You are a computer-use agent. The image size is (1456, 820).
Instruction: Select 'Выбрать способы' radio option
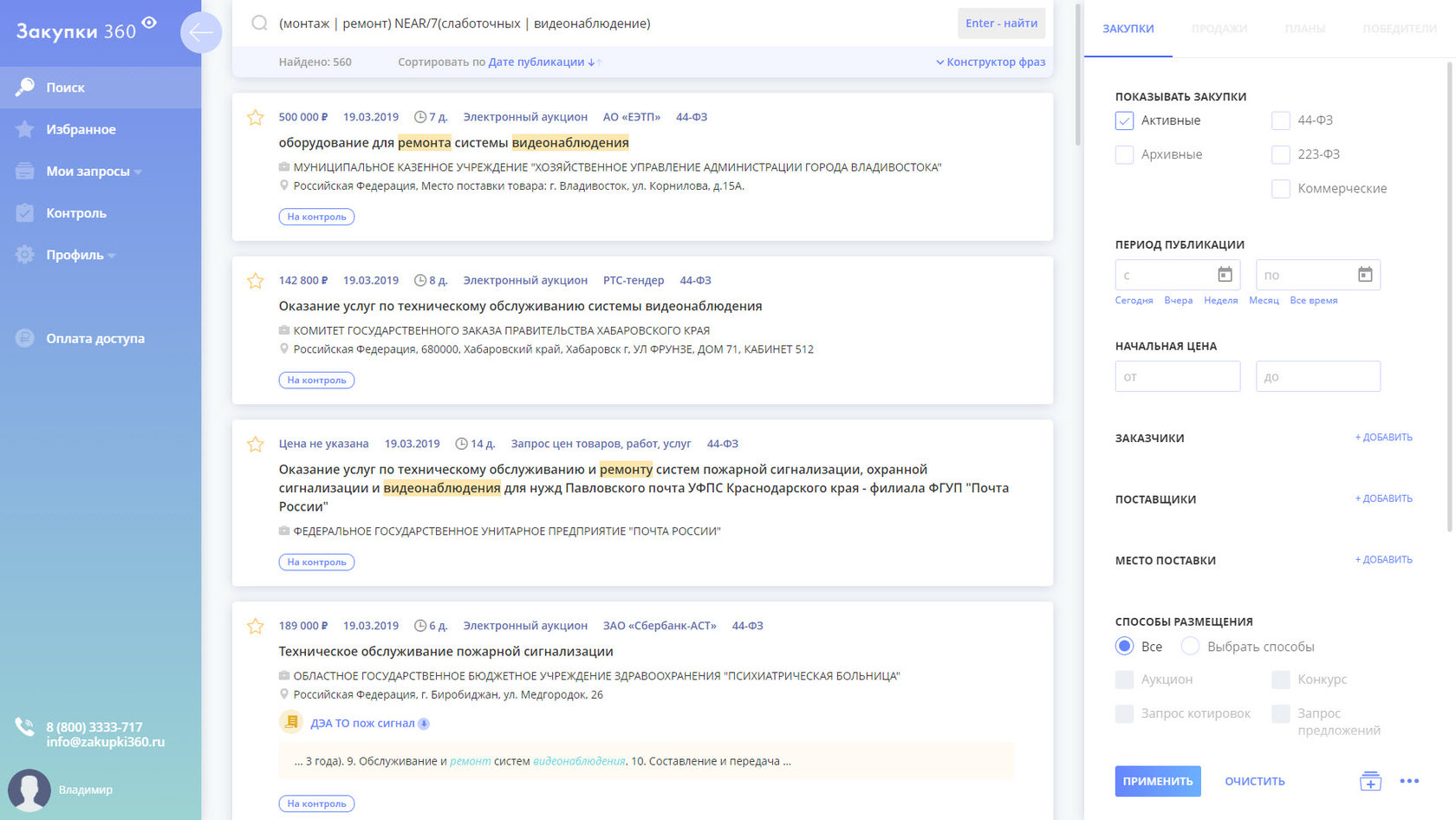click(x=1190, y=647)
